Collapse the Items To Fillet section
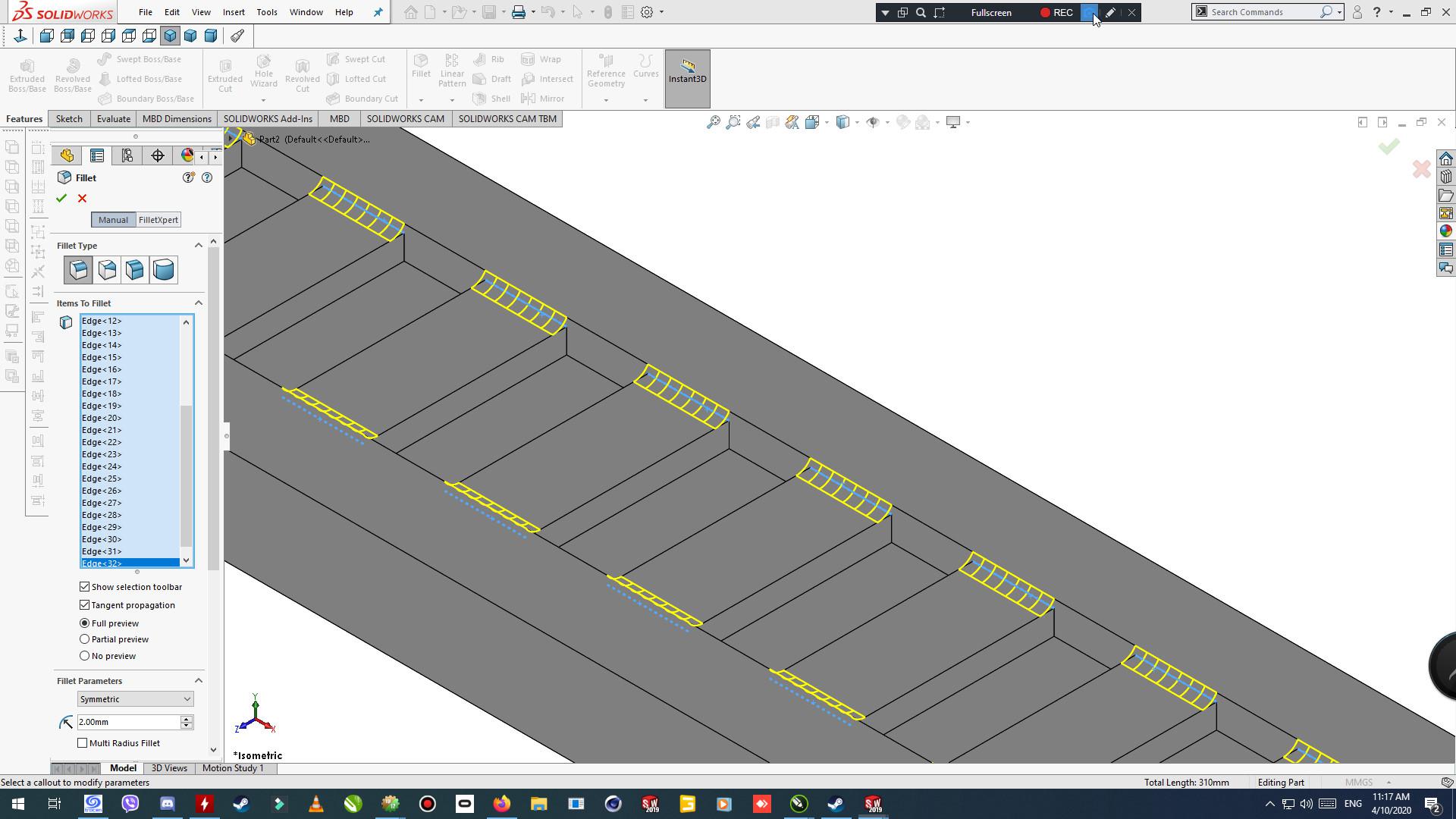 click(x=199, y=303)
